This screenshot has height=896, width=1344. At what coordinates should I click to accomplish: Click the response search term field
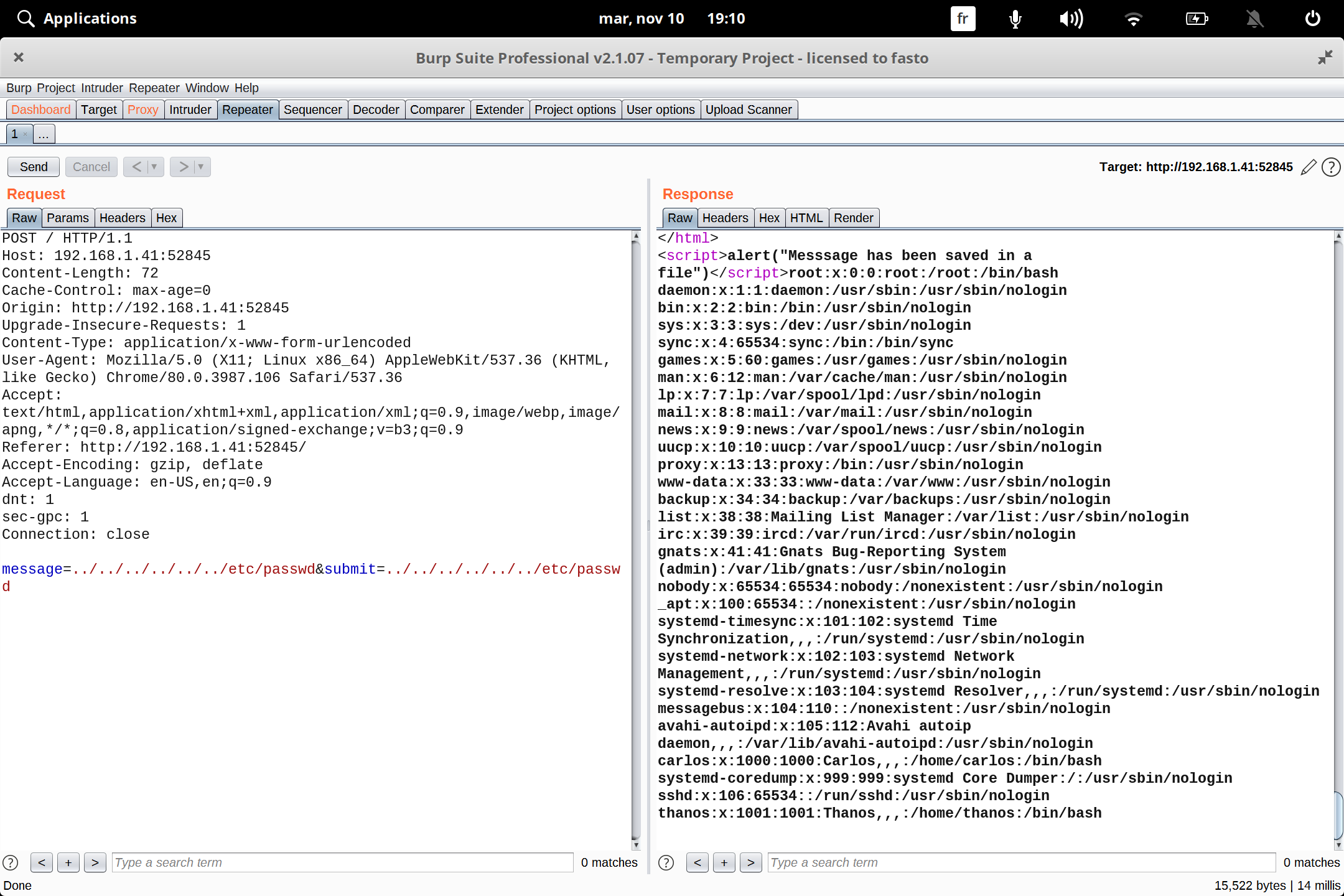pos(1020,862)
